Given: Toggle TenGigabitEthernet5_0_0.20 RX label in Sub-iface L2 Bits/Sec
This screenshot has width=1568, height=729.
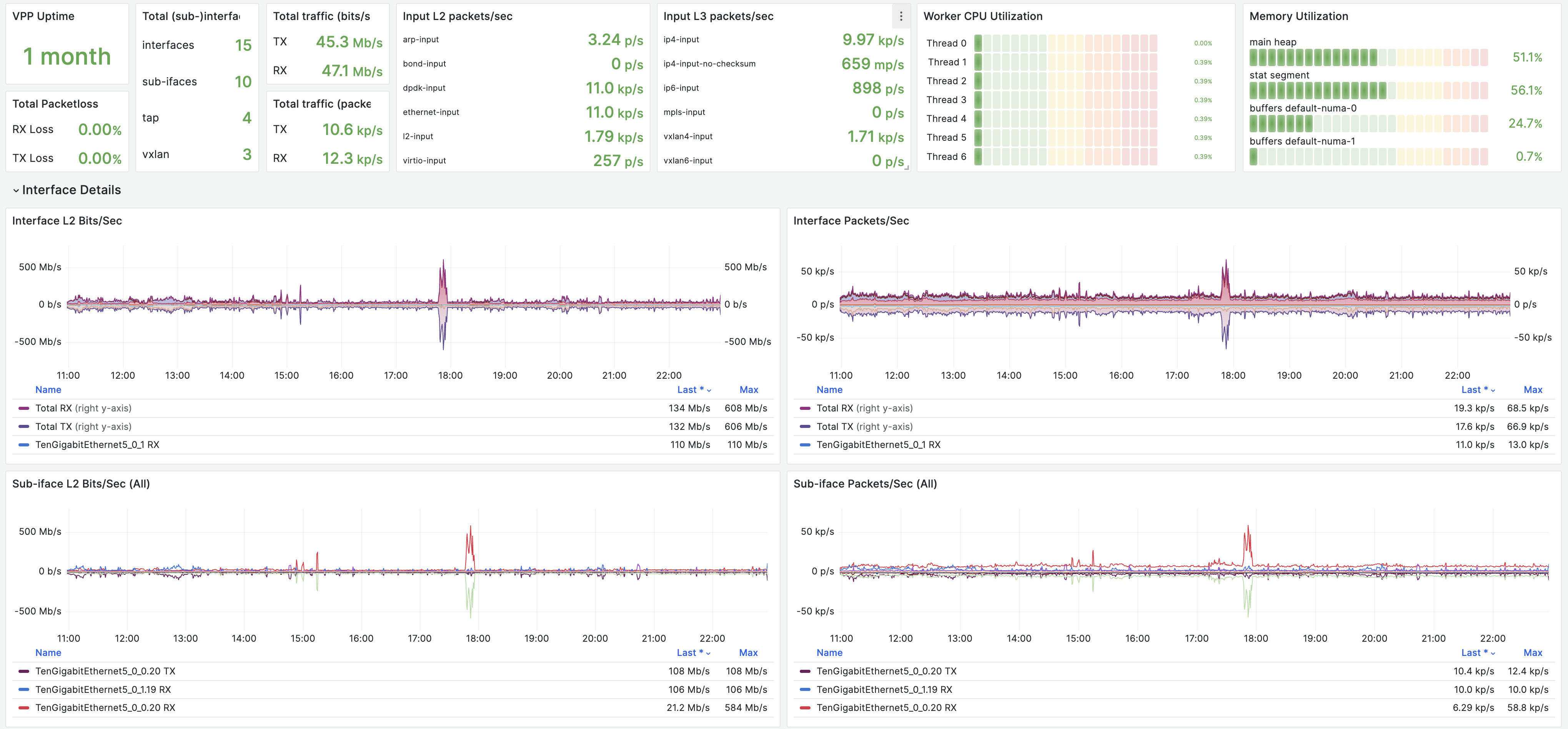Looking at the screenshot, I should pos(105,708).
